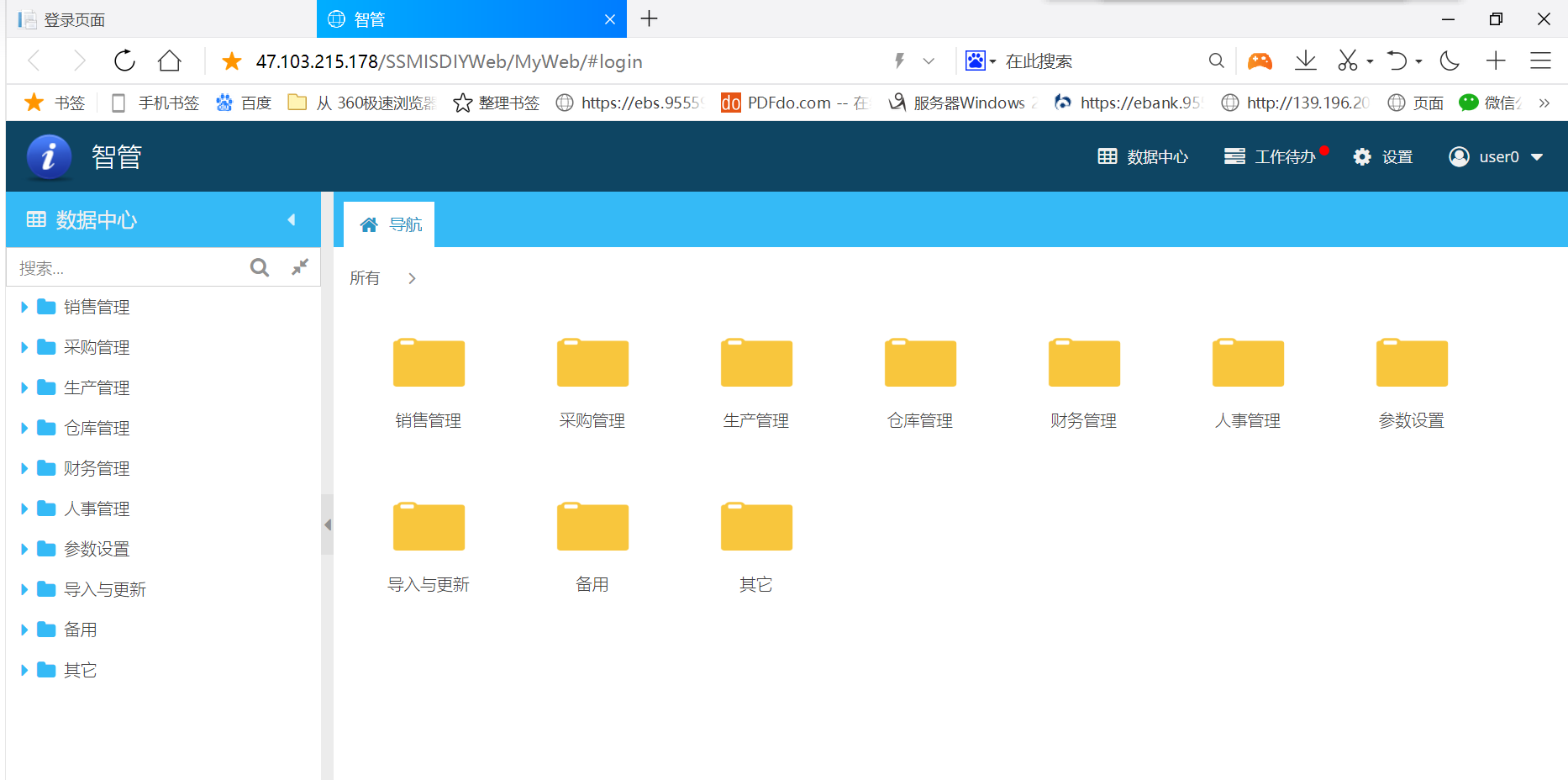
Task: Expand 生产管理 tree node arrow
Action: point(24,388)
